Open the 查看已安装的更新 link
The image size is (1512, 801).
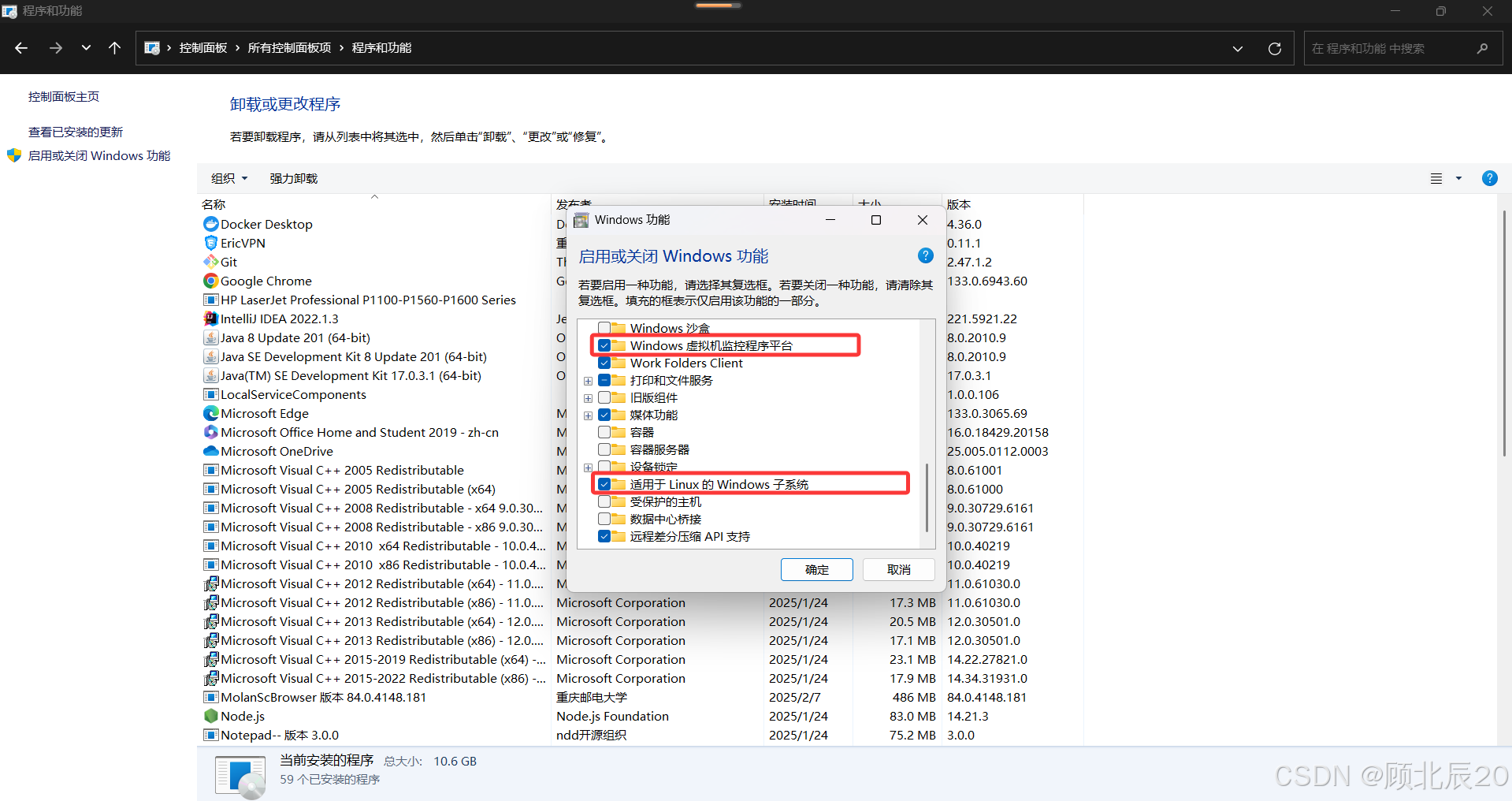pos(76,132)
